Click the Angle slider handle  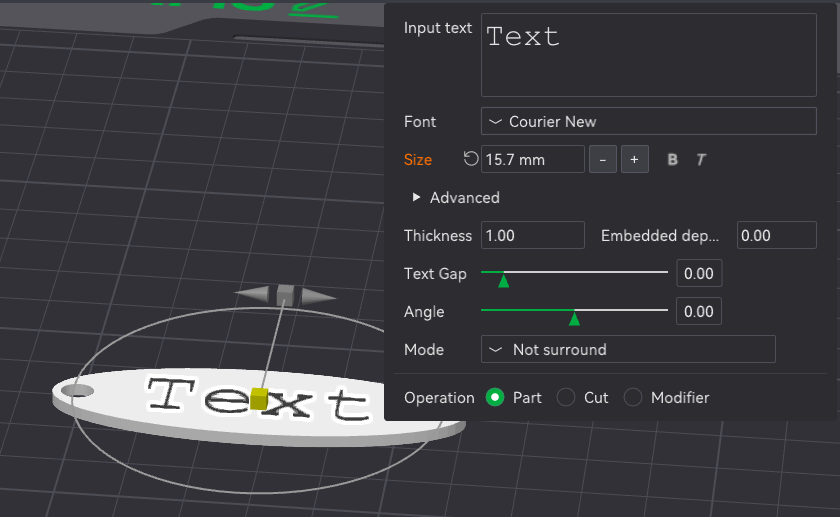coord(574,318)
